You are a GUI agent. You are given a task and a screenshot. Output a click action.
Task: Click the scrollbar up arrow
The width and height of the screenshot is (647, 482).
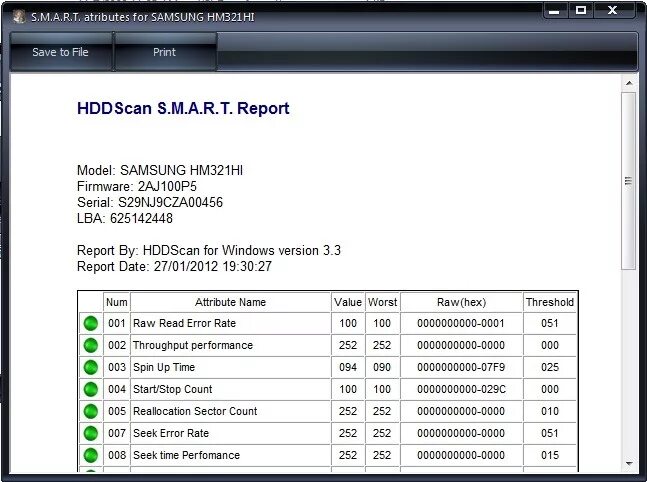pyautogui.click(x=629, y=83)
